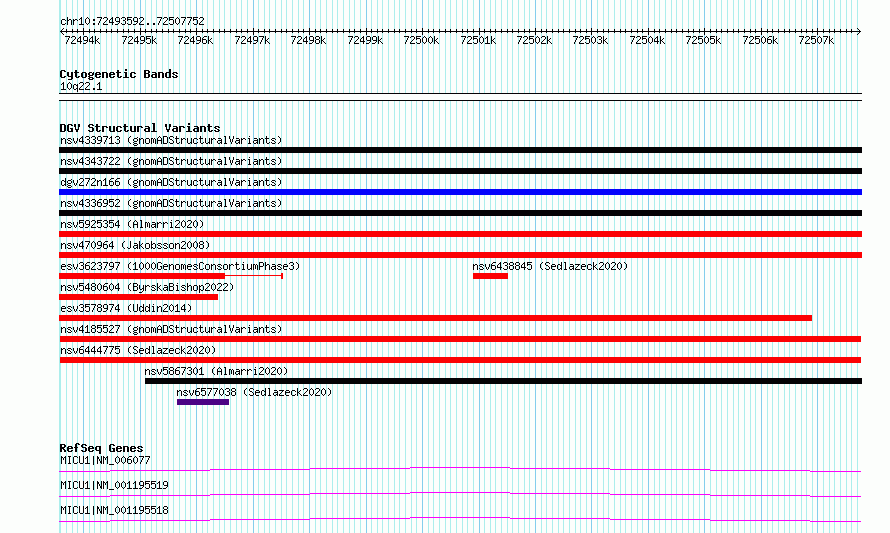
Task: Click the MICU1|NM_001195518 gene label
Action: pos(114,510)
